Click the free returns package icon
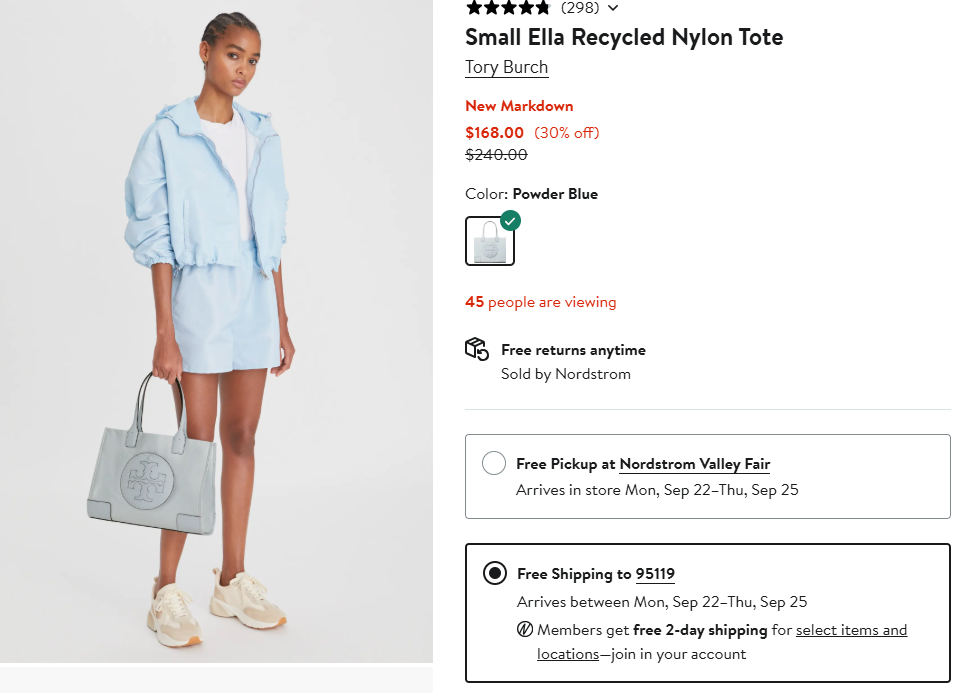972x693 pixels. point(476,349)
